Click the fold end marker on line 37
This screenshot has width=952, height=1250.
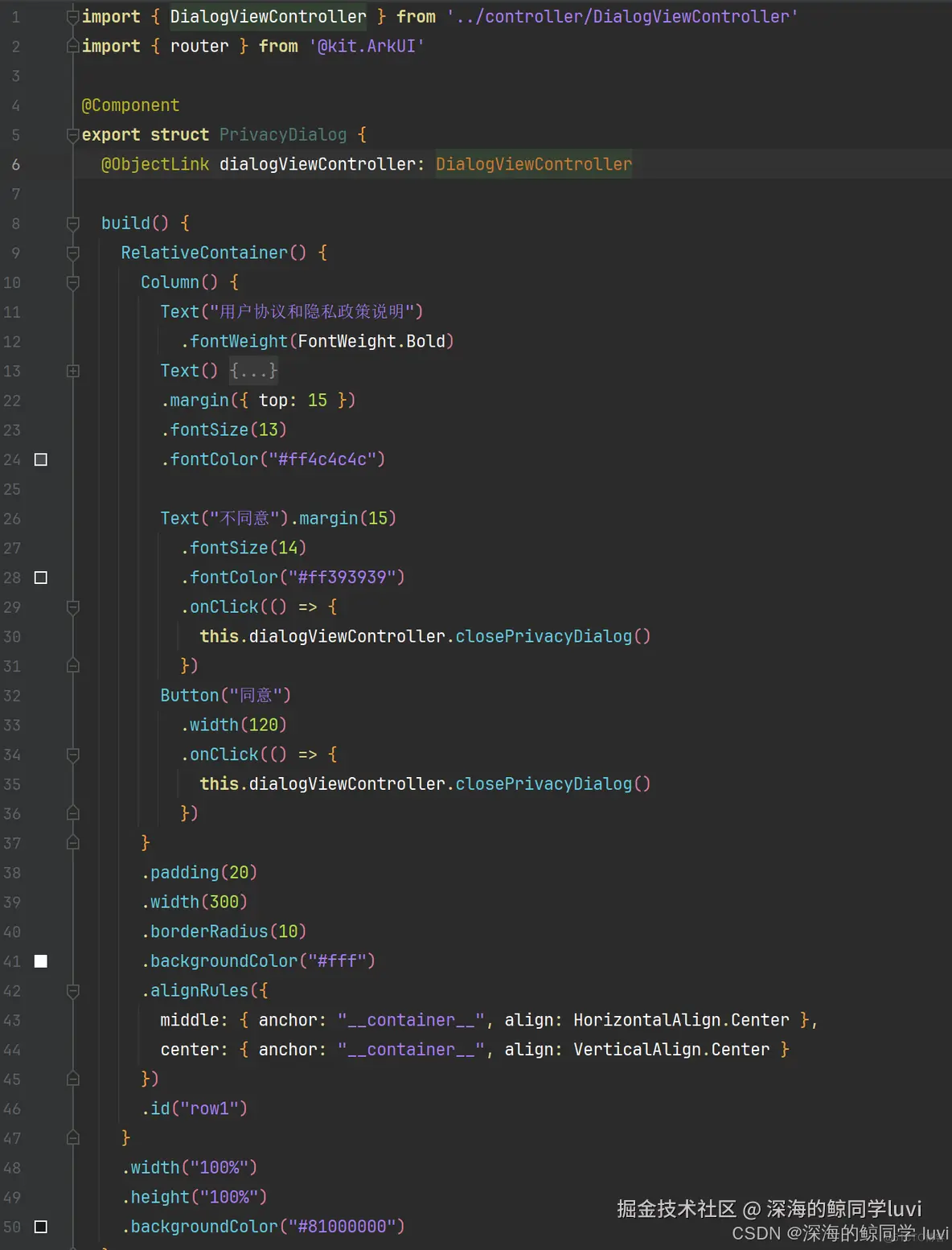pyautogui.click(x=73, y=843)
